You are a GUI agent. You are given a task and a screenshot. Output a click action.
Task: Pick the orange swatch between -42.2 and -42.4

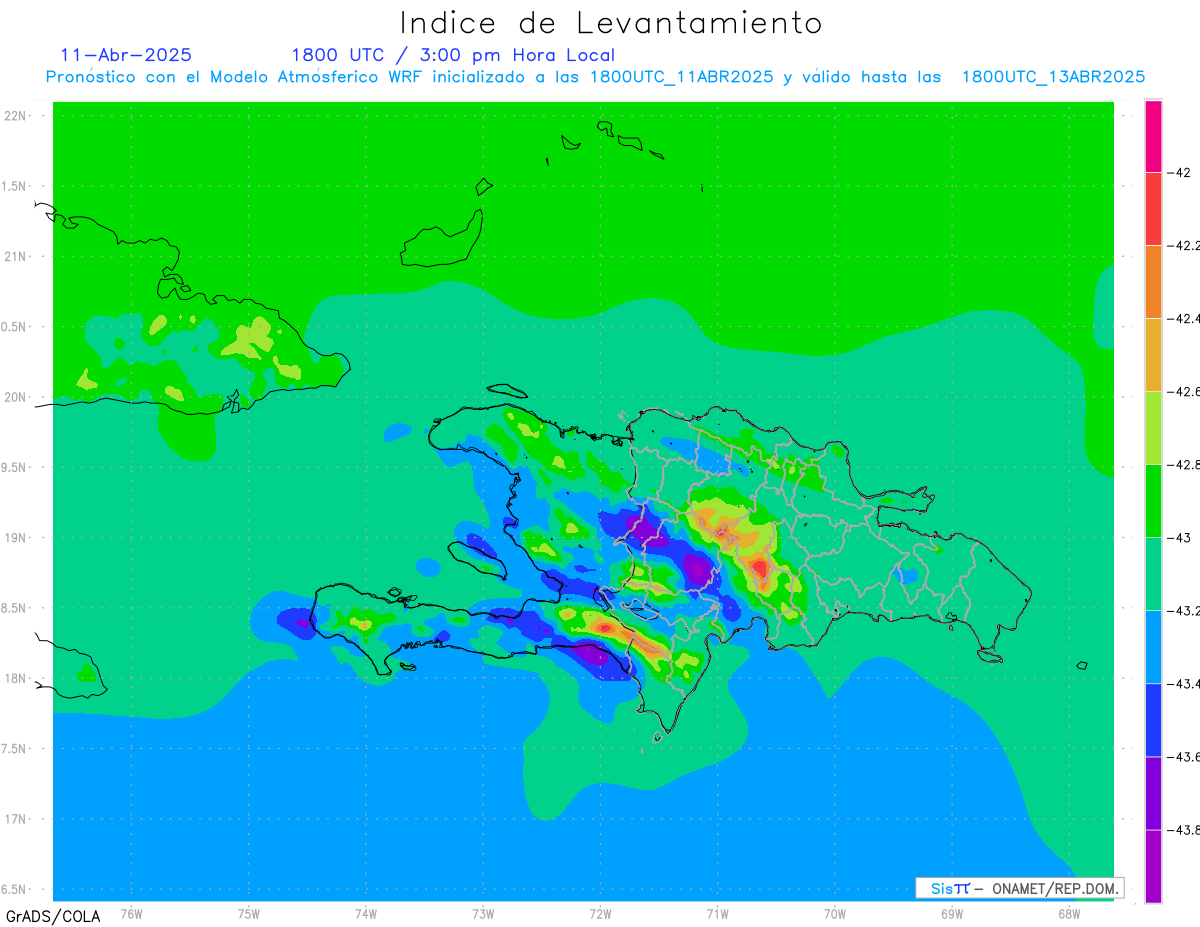point(1153,281)
